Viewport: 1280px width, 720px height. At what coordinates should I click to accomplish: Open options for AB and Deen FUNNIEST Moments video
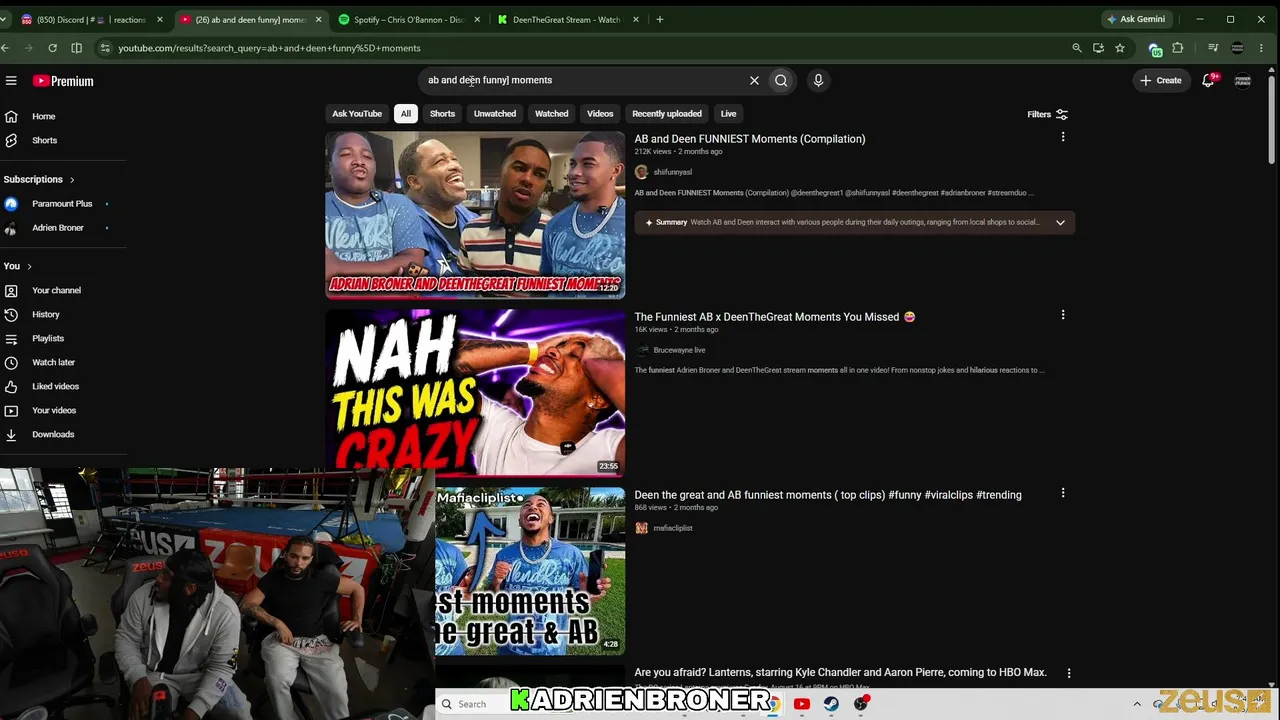1063,137
